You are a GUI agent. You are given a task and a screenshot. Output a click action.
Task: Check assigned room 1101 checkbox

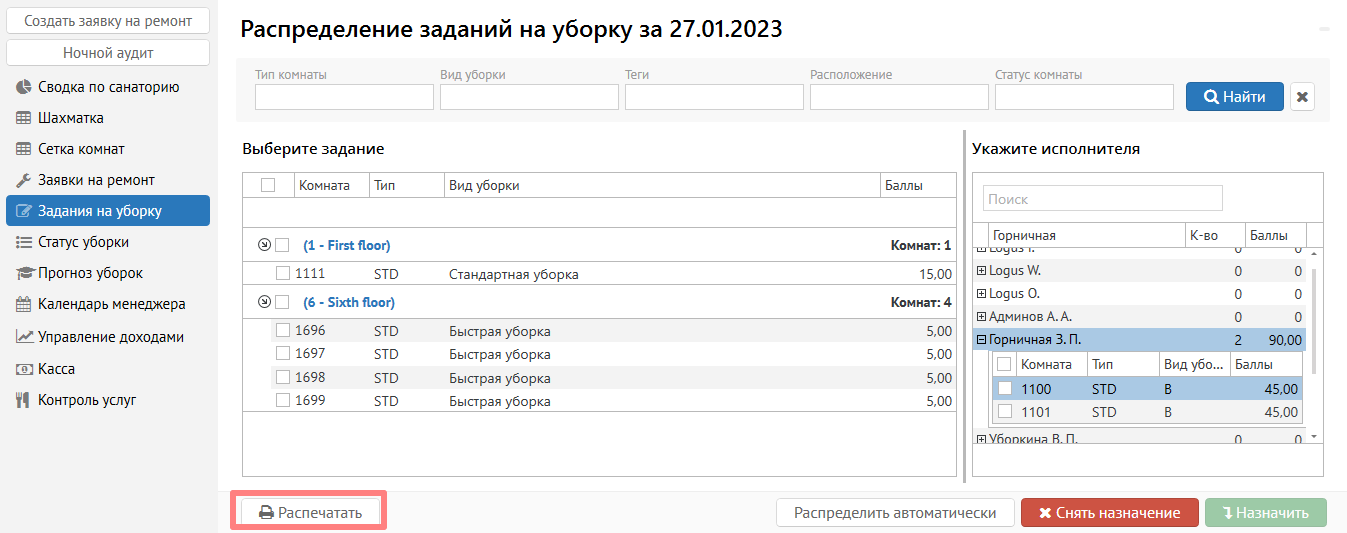(x=1005, y=411)
